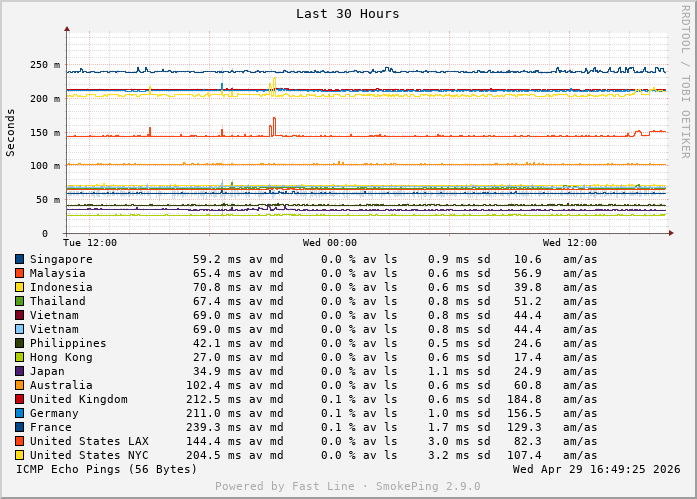The width and height of the screenshot is (697, 499).
Task: Select the purple Japan legend swatch
Action: pos(19,371)
